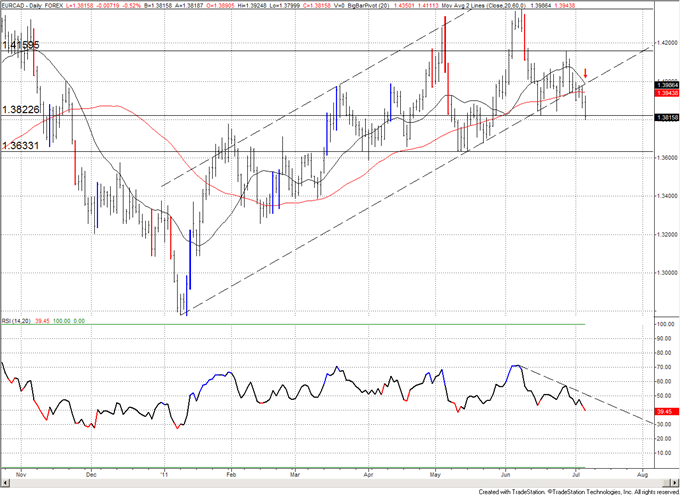Click the red 1.39438 moving average tag

(x=664, y=93)
